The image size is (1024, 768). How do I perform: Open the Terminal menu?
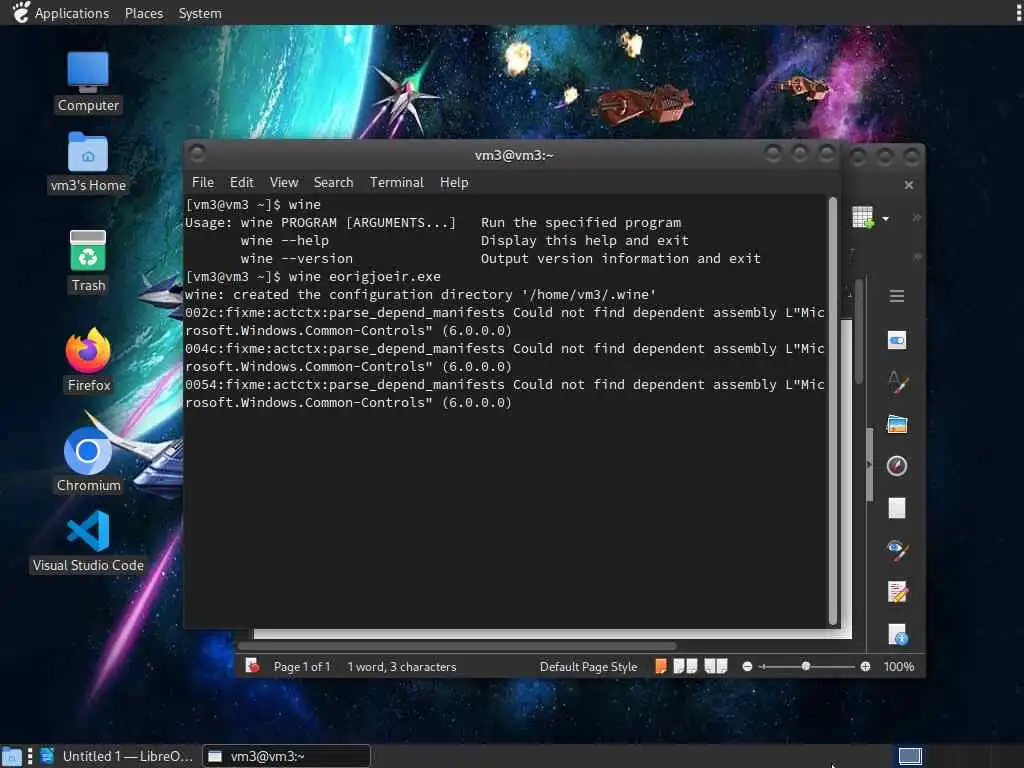coord(396,182)
